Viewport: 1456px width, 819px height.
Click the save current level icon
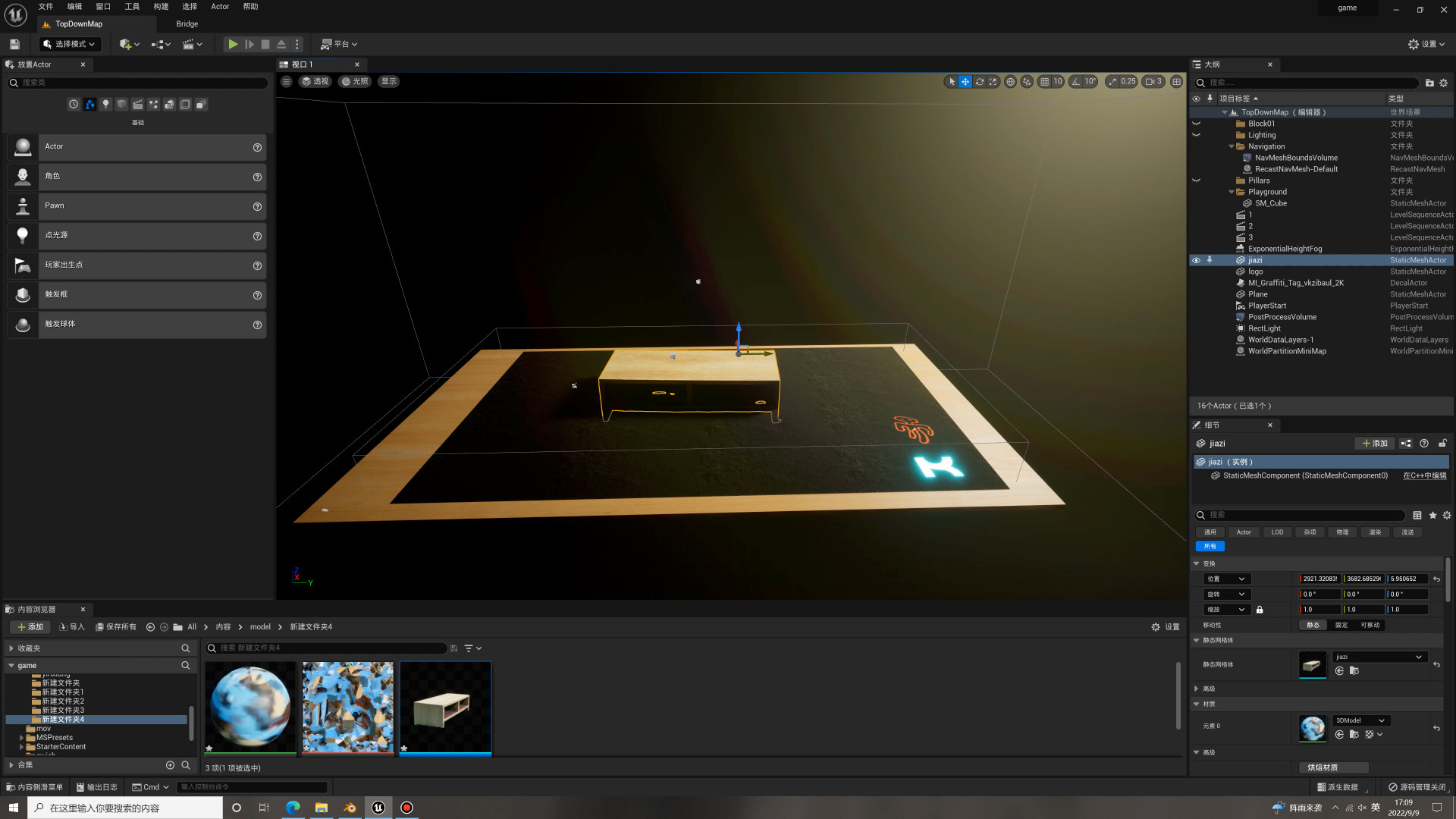click(x=14, y=44)
